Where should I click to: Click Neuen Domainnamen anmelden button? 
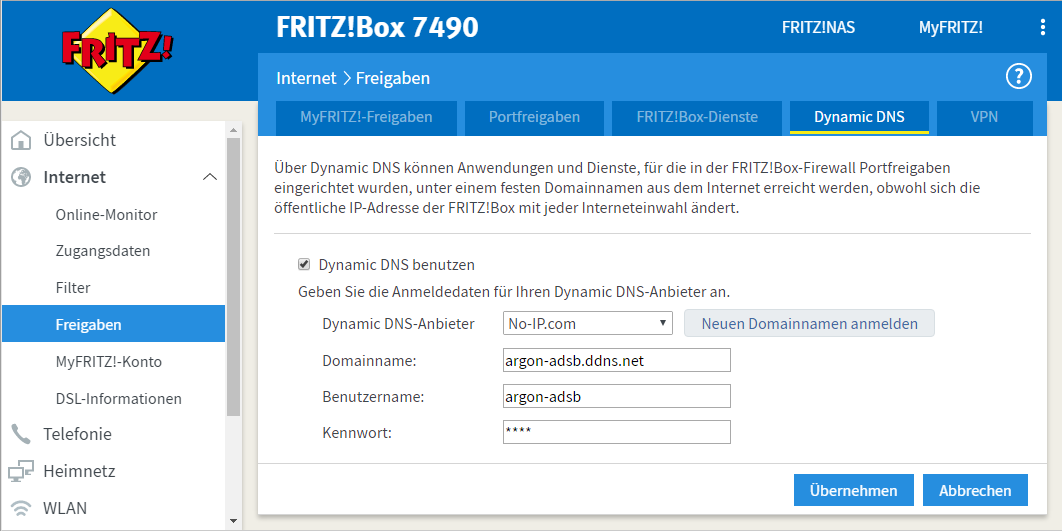(x=809, y=324)
